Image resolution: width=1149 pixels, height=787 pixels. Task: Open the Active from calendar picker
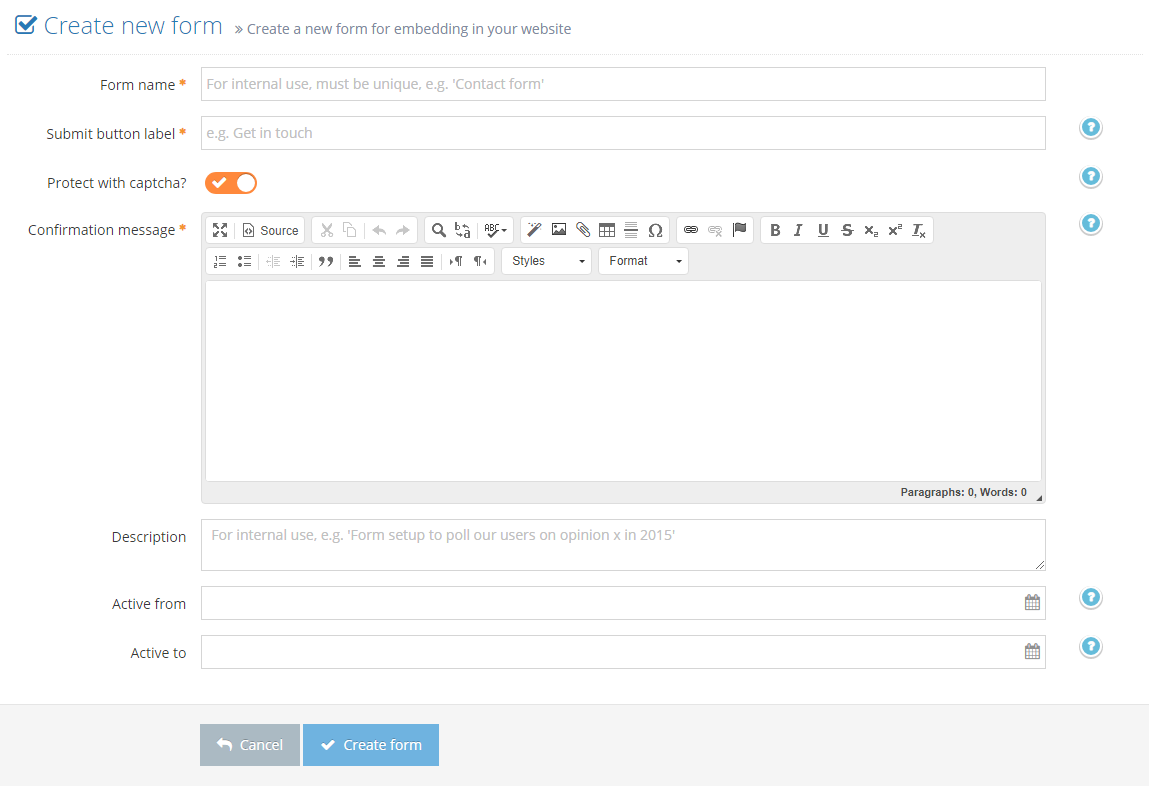click(1031, 603)
